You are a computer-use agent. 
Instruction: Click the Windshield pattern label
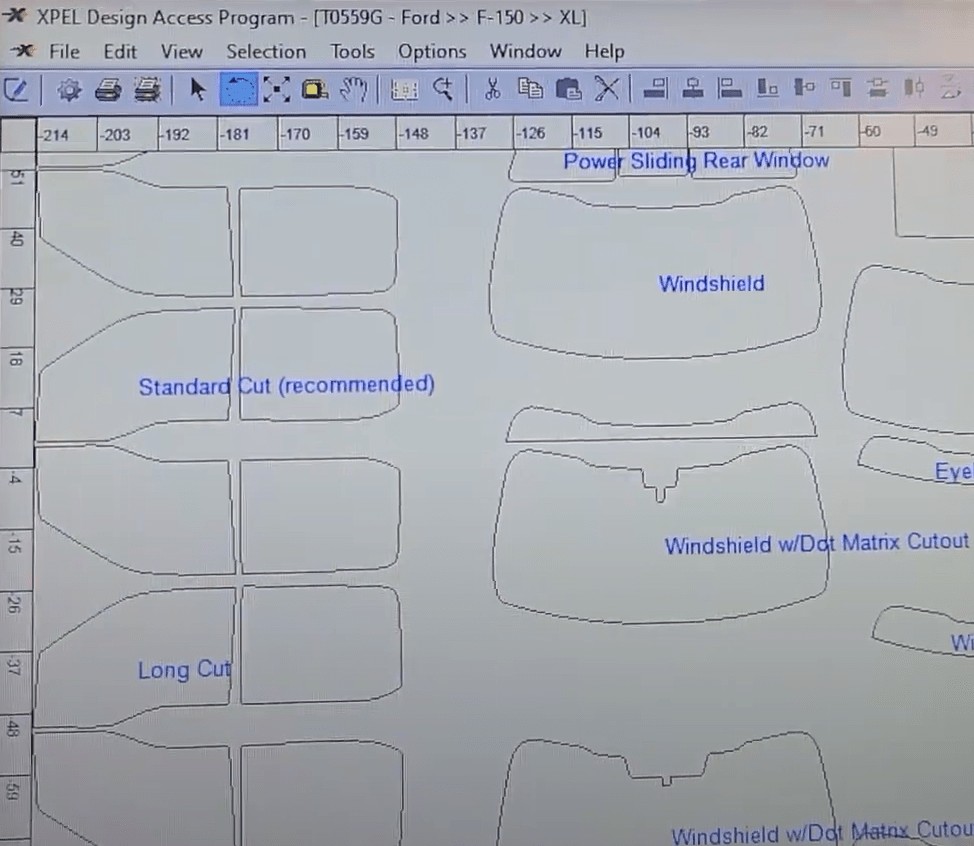coord(711,284)
